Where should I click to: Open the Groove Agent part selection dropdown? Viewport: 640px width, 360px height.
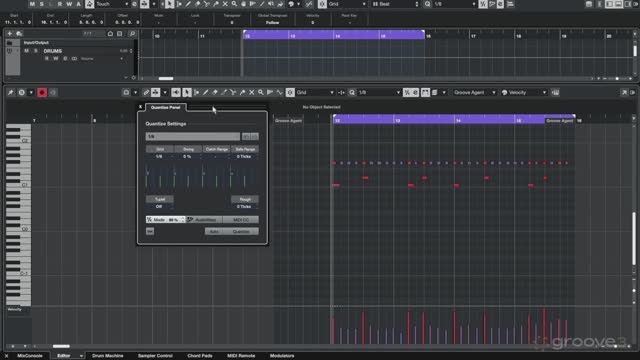(x=475, y=93)
